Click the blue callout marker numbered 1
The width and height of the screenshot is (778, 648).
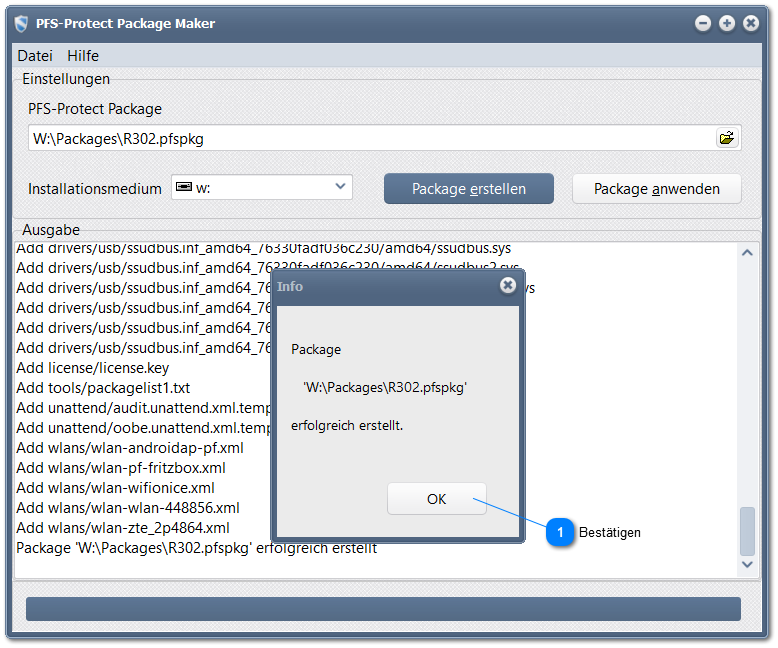click(x=560, y=532)
